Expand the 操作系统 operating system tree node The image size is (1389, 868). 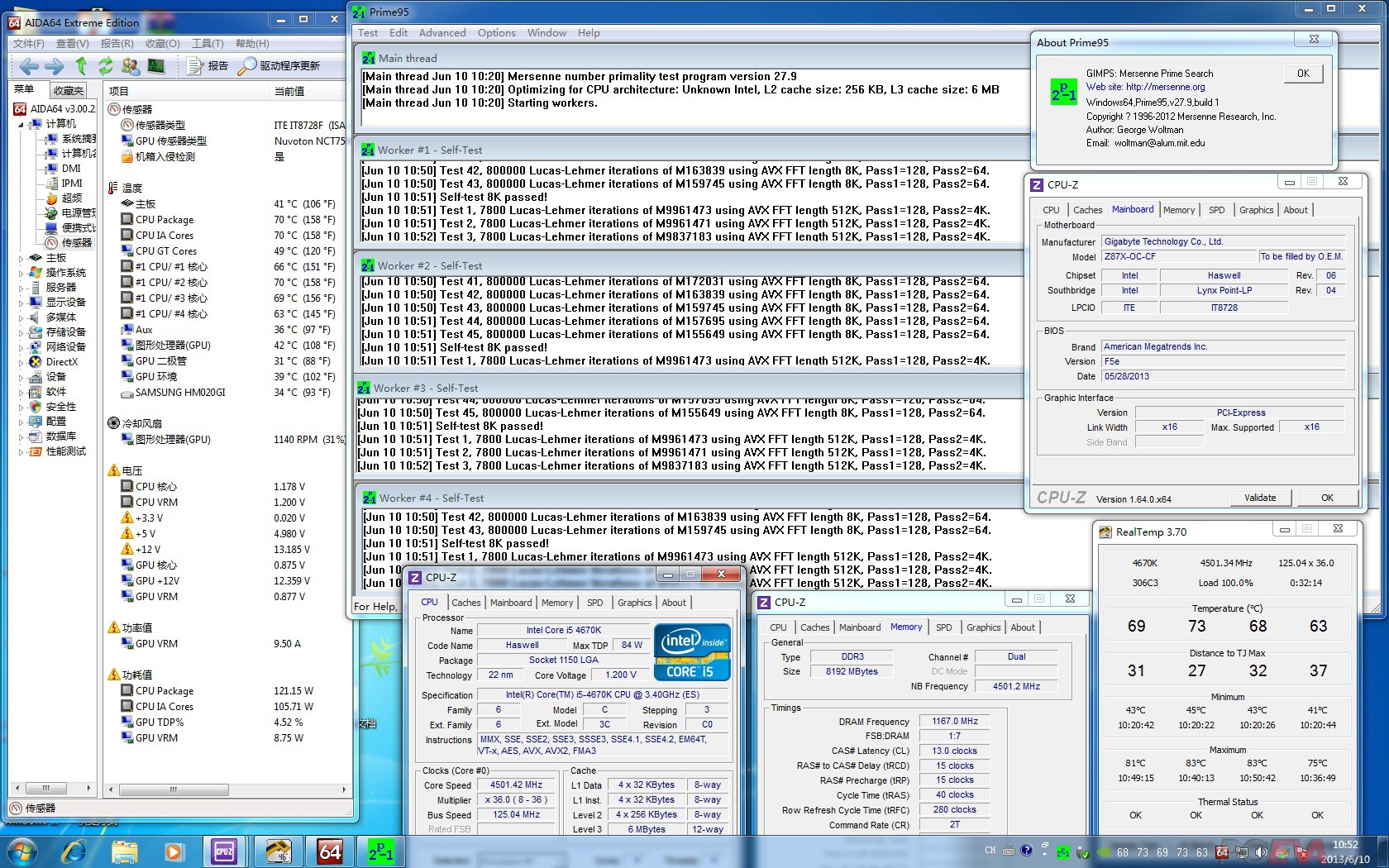click(21, 273)
